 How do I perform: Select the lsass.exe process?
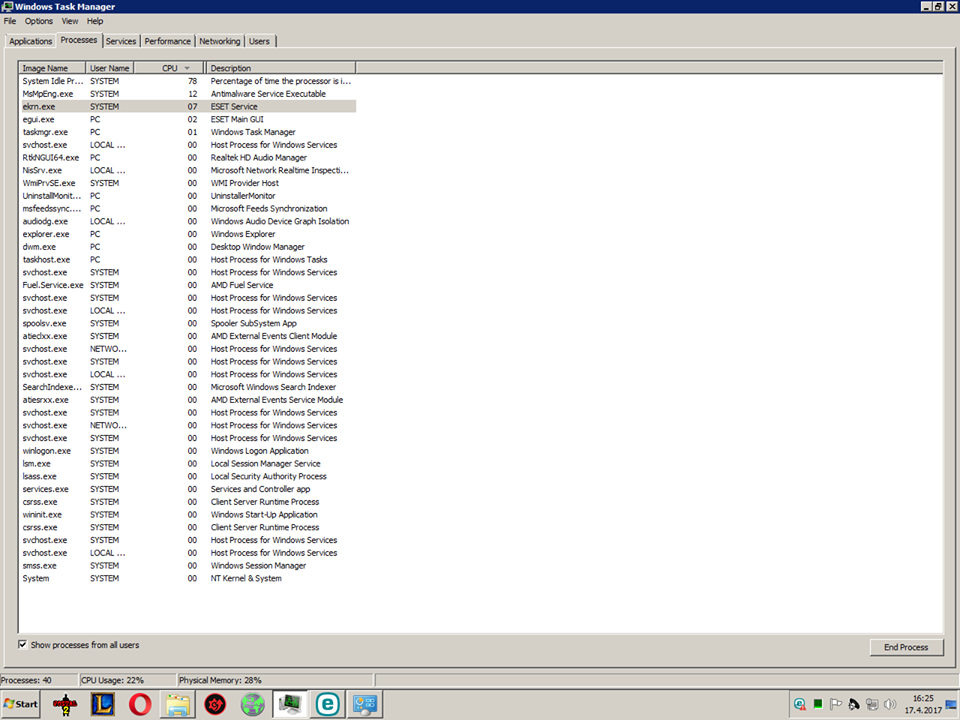187,476
